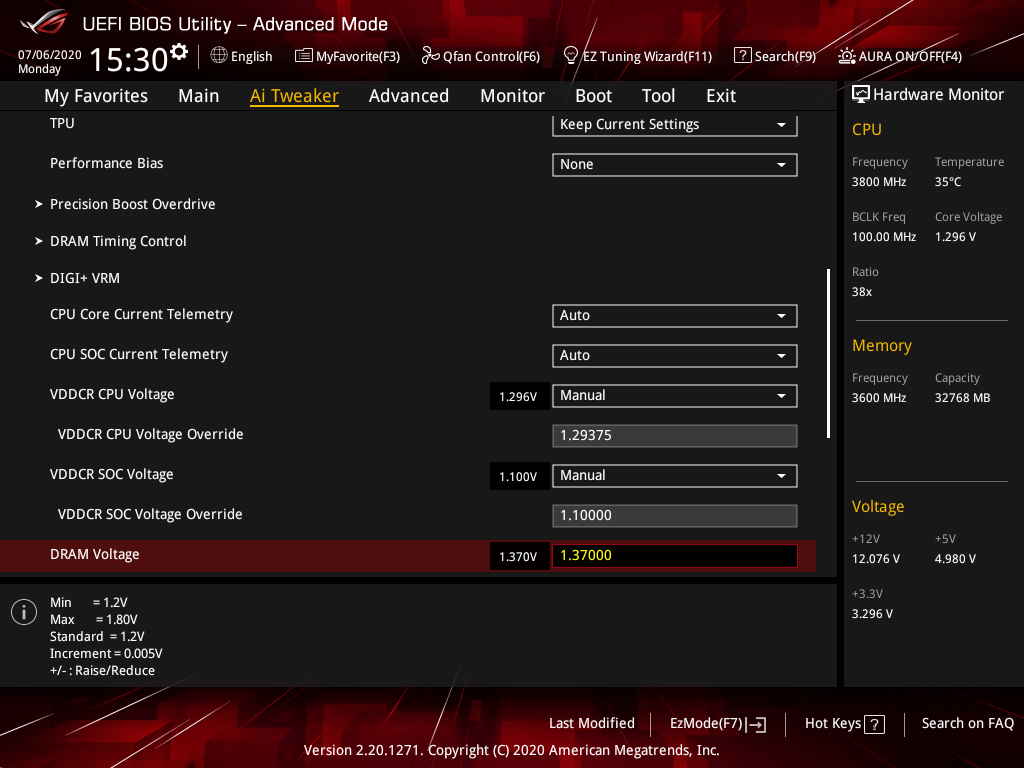Click the 38x ratio value
Image resolution: width=1024 pixels, height=768 pixels.
point(861,292)
